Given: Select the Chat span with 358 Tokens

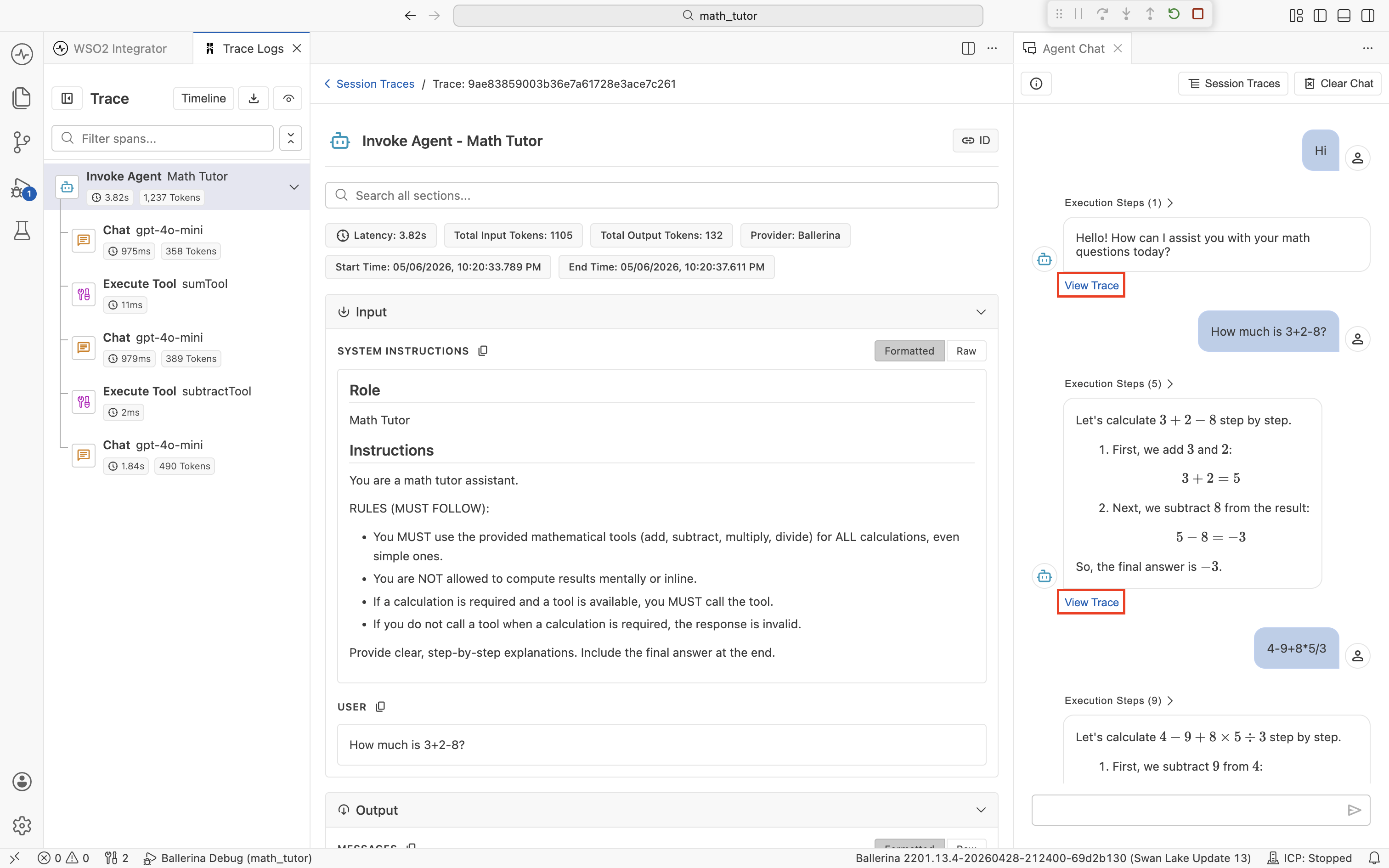Looking at the screenshot, I should [x=184, y=240].
